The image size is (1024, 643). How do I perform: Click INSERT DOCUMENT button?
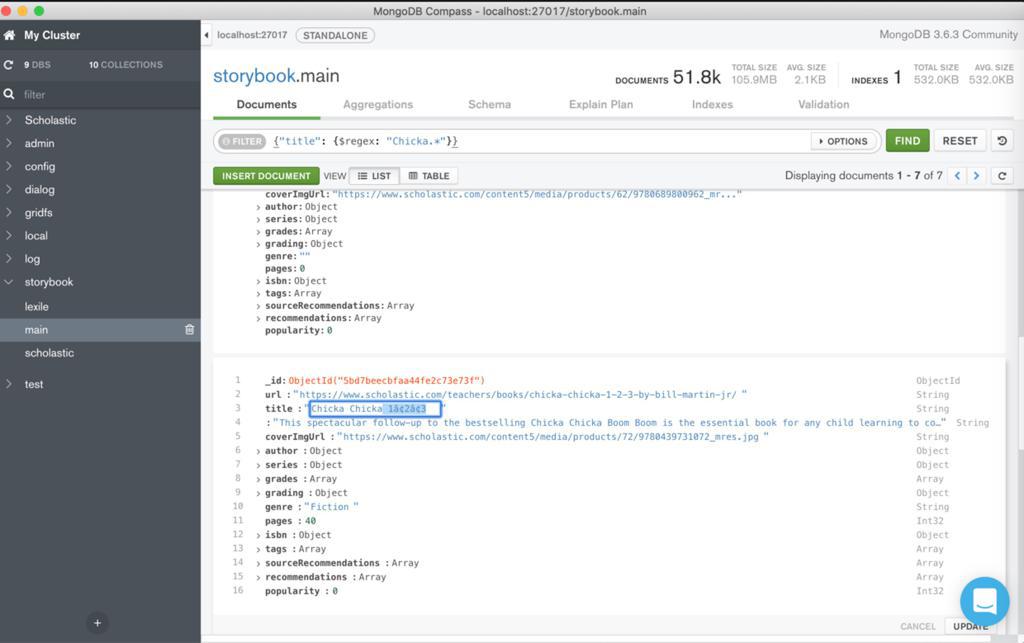(266, 176)
